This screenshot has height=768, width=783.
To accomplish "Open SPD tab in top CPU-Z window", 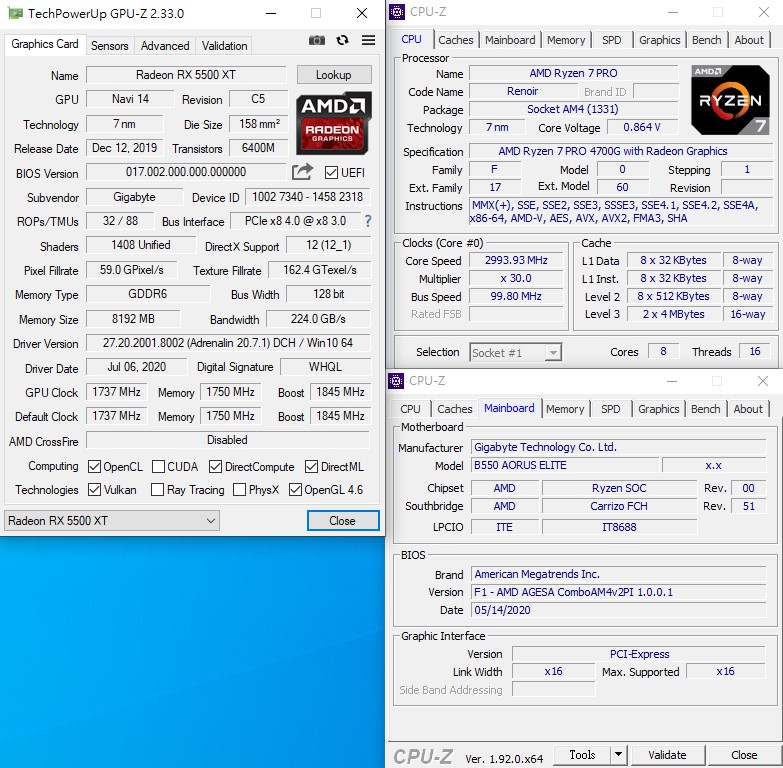I will point(612,40).
